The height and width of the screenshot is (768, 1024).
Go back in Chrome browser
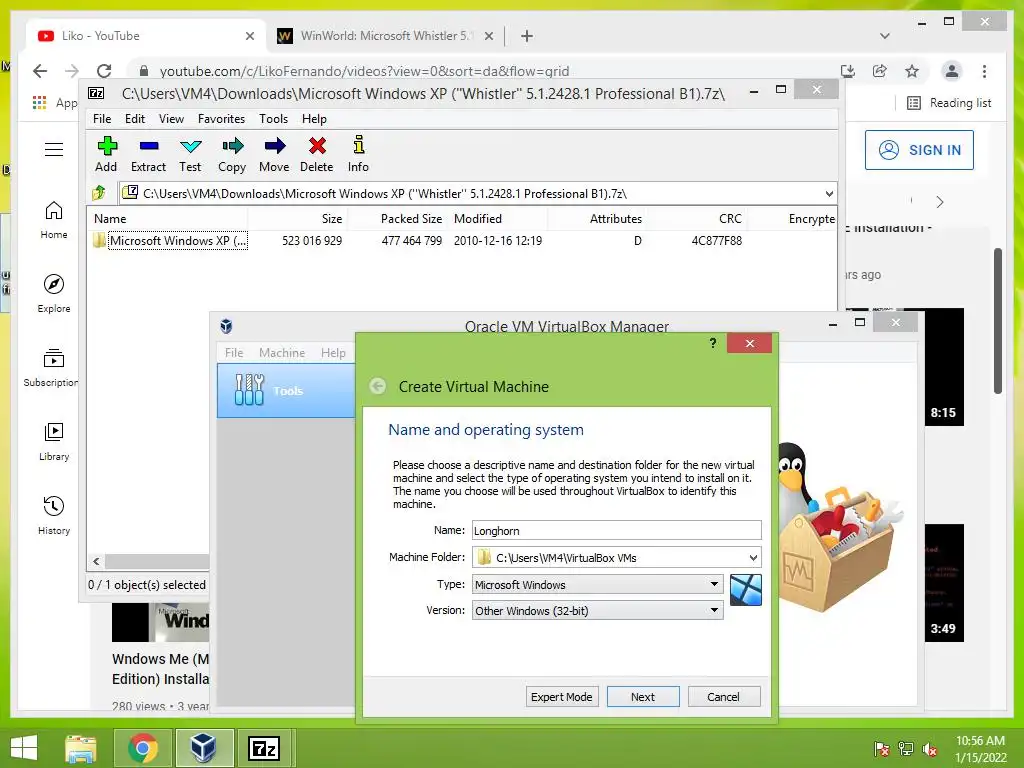click(40, 71)
